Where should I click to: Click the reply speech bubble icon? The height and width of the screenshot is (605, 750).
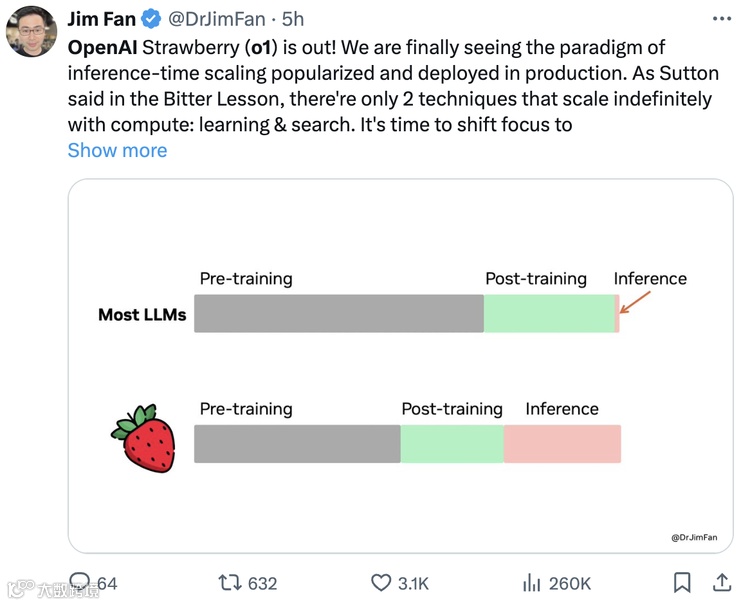point(80,582)
